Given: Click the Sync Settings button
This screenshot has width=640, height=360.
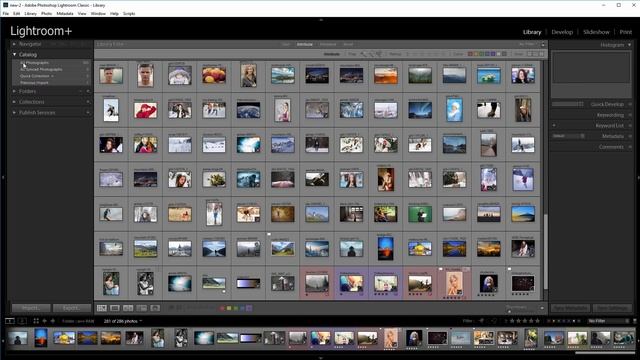Looking at the screenshot, I should (x=613, y=308).
